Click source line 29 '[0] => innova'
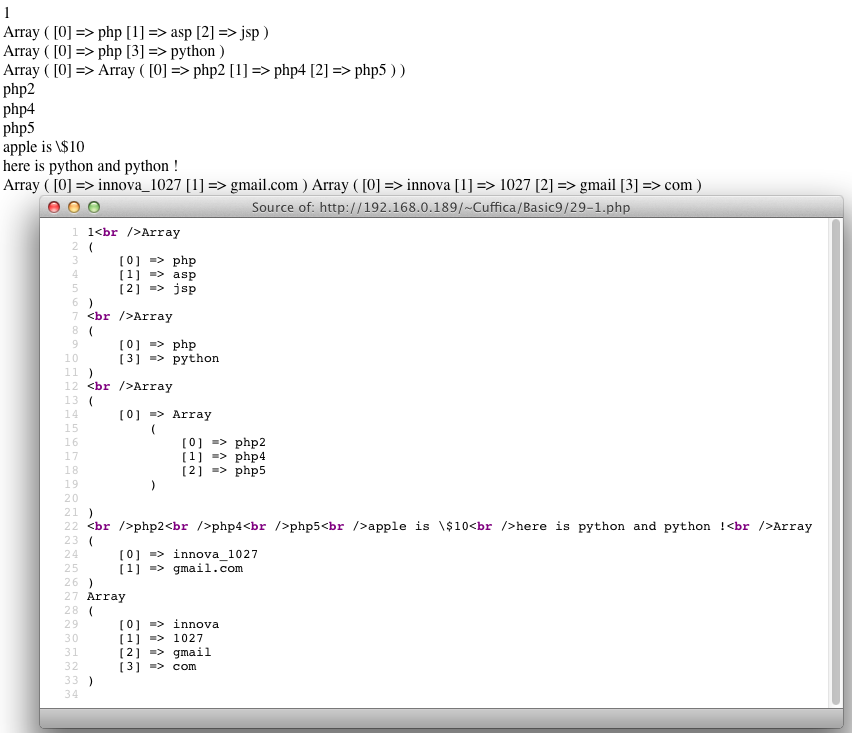The width and height of the screenshot is (852, 733). point(169,624)
